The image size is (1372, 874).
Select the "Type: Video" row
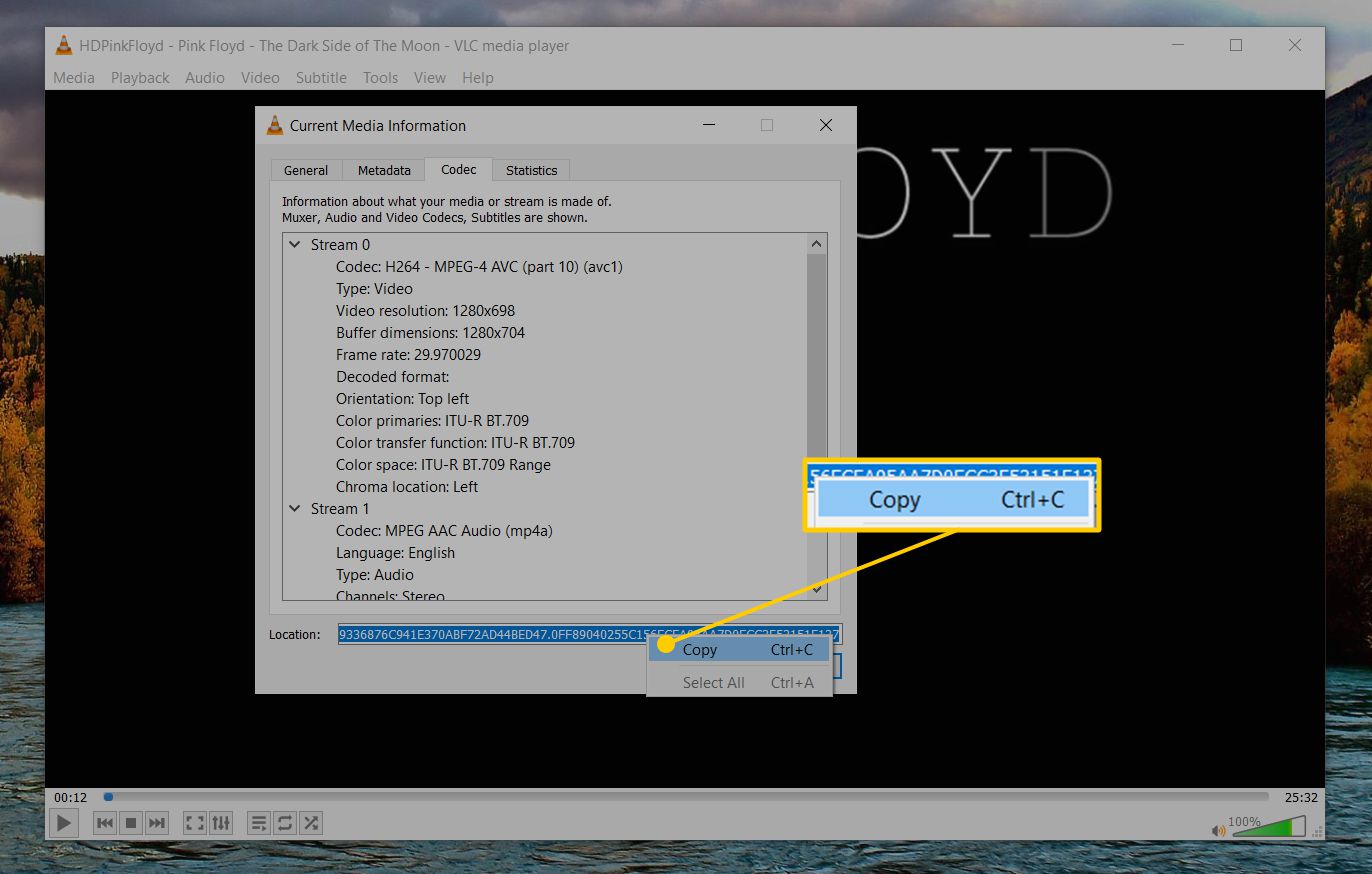(374, 288)
